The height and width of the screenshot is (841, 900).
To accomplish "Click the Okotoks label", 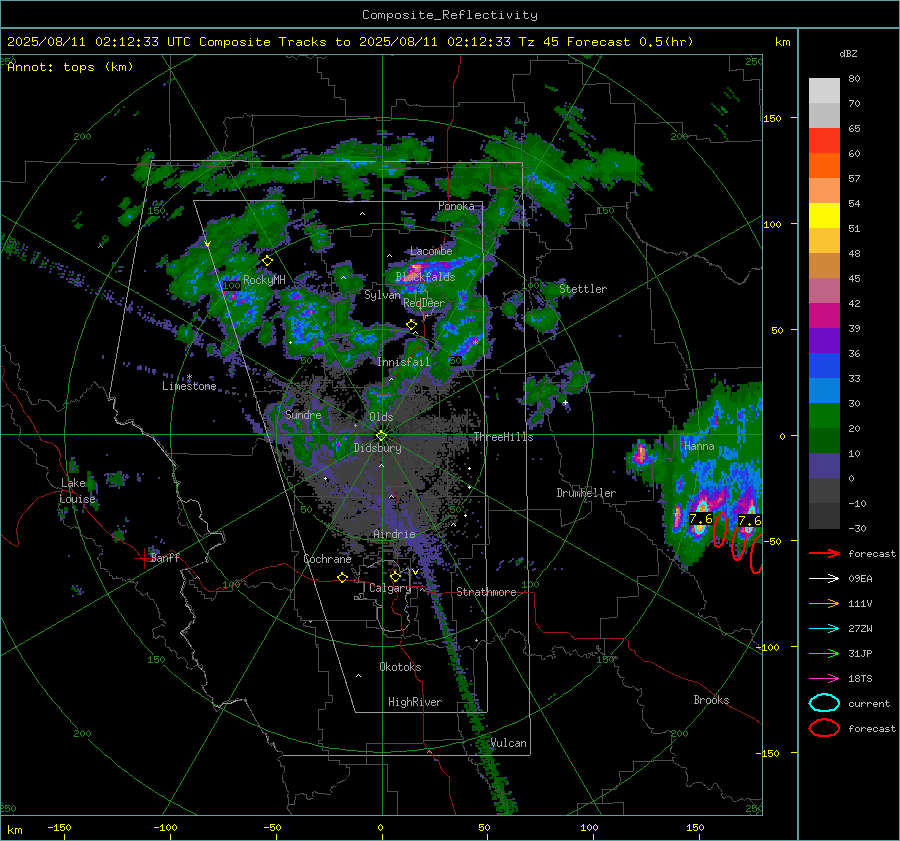I will tap(400, 667).
